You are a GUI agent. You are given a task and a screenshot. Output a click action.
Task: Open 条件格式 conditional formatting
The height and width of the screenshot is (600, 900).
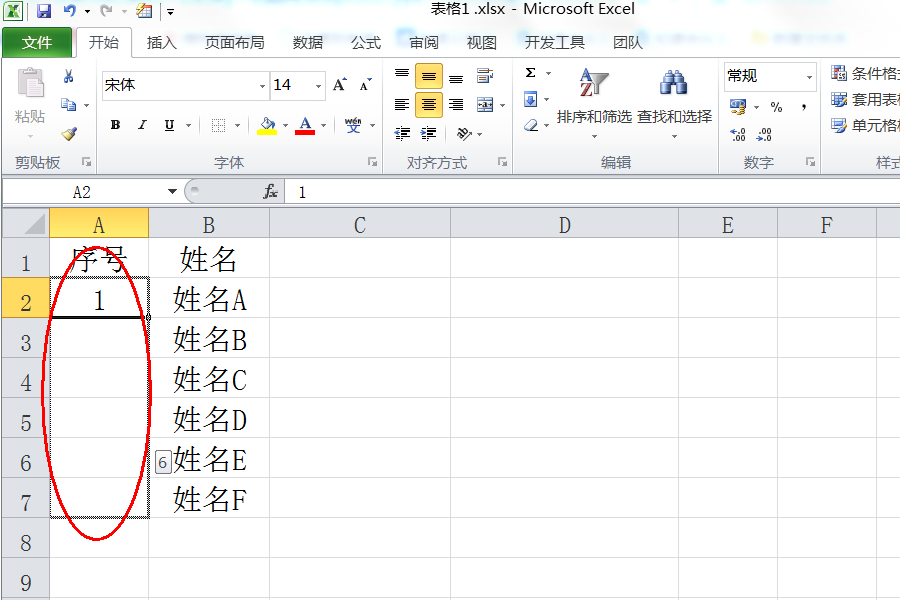tap(864, 73)
